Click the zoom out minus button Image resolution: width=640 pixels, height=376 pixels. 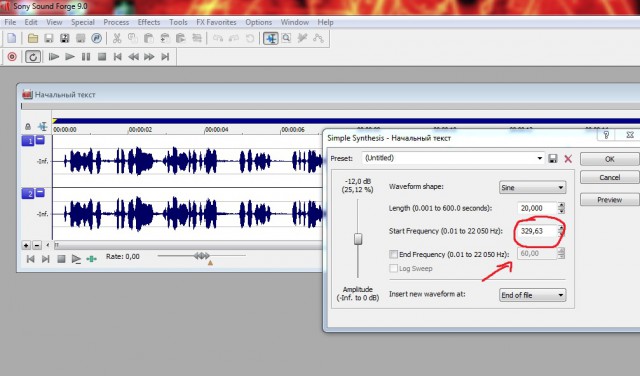[x=36, y=245]
